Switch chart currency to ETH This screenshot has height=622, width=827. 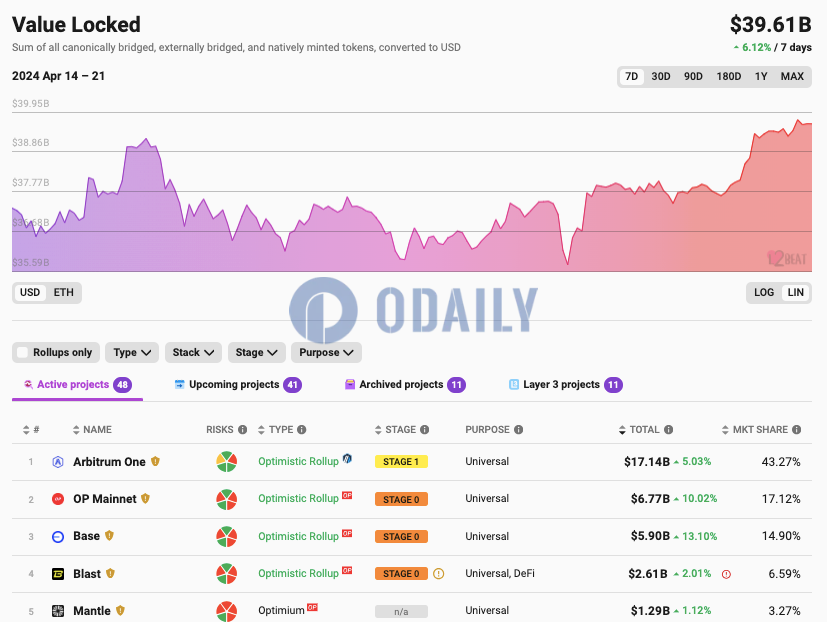click(x=63, y=292)
